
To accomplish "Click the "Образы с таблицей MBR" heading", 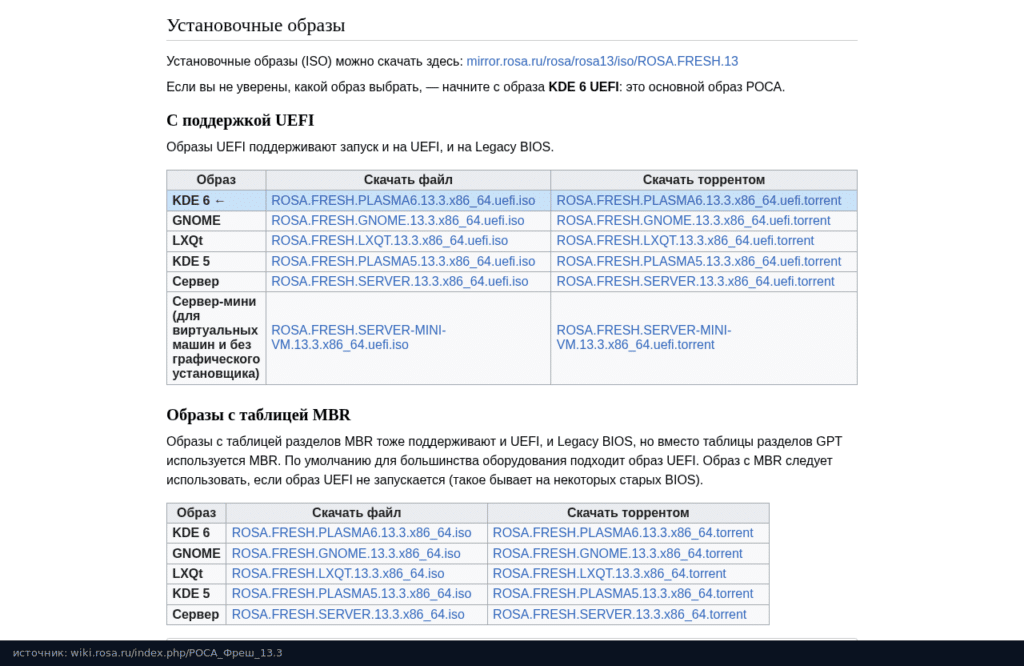I will click(x=259, y=415).
